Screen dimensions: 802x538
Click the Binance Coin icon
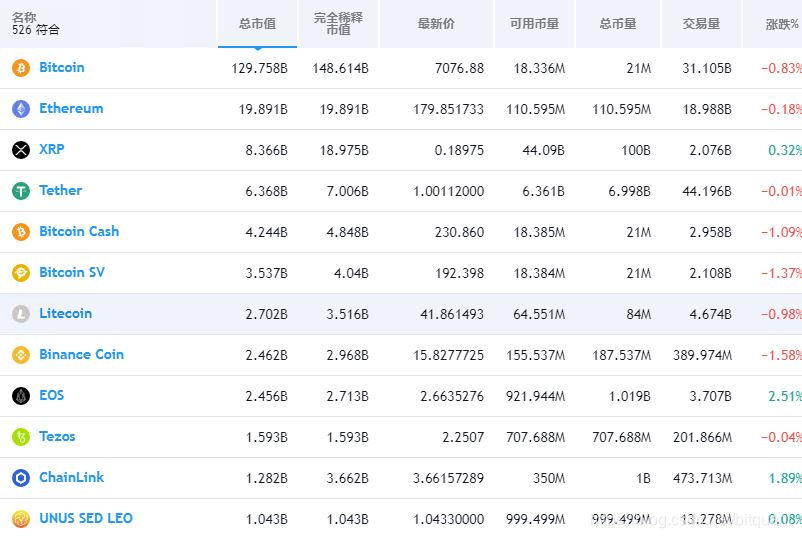pos(21,354)
